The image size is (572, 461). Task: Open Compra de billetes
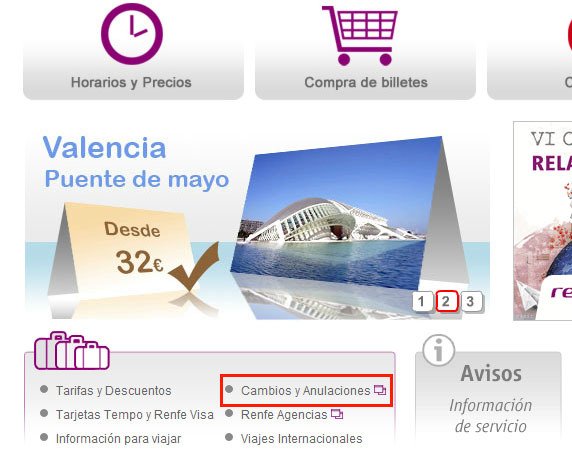365,51
